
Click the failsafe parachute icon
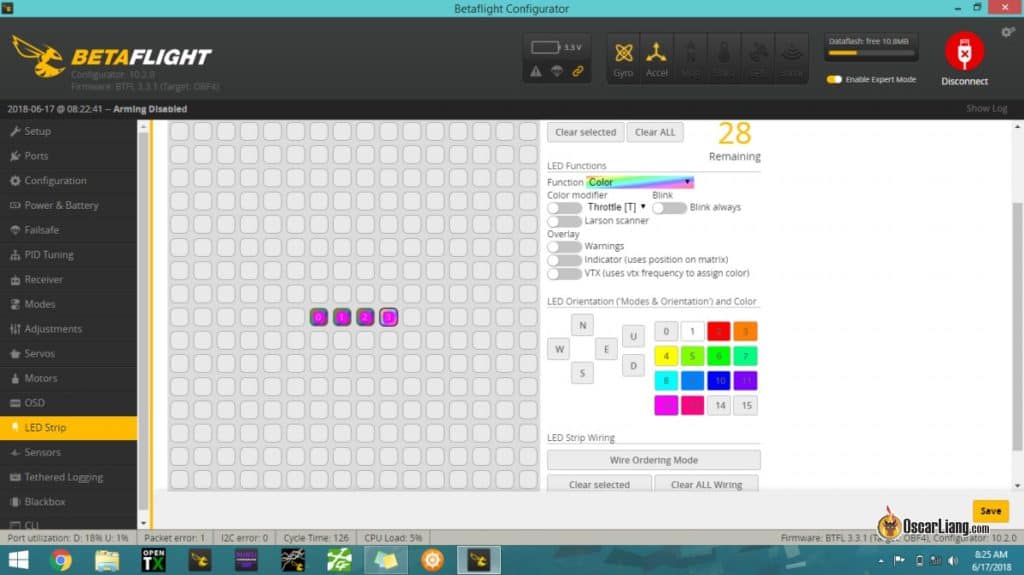coord(557,72)
